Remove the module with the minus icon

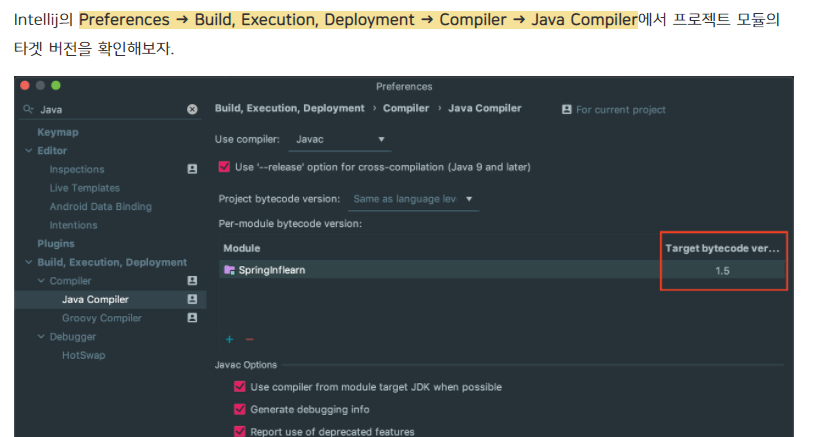click(x=249, y=339)
